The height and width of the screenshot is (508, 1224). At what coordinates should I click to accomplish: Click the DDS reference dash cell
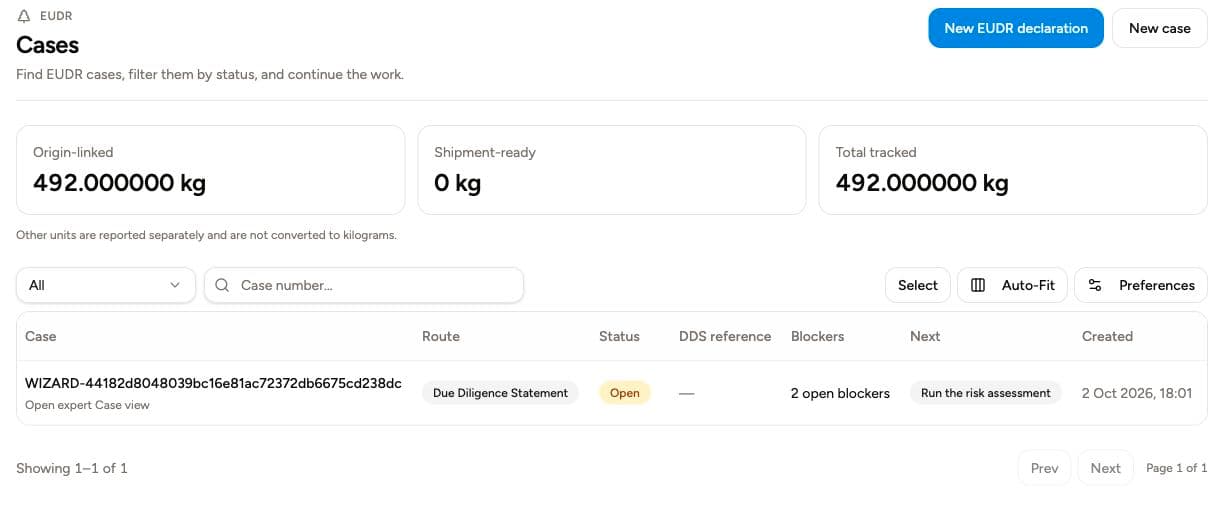coord(686,393)
